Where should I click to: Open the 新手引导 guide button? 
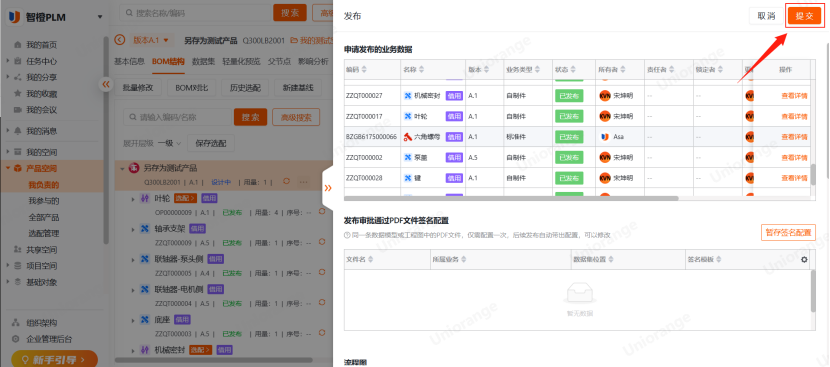(x=55, y=360)
